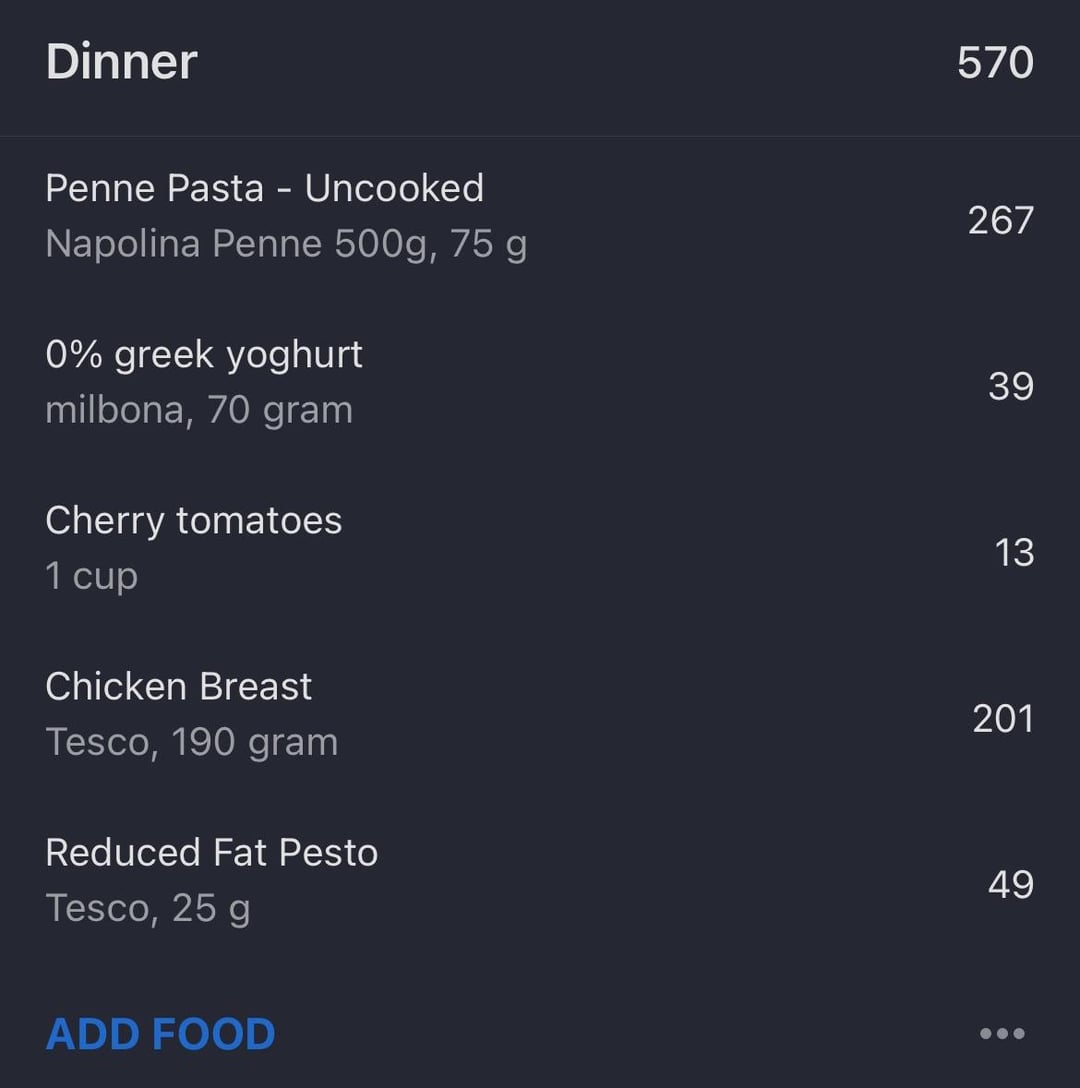
Task: Tap the Tesco, 190 gram serving text
Action: (x=192, y=742)
